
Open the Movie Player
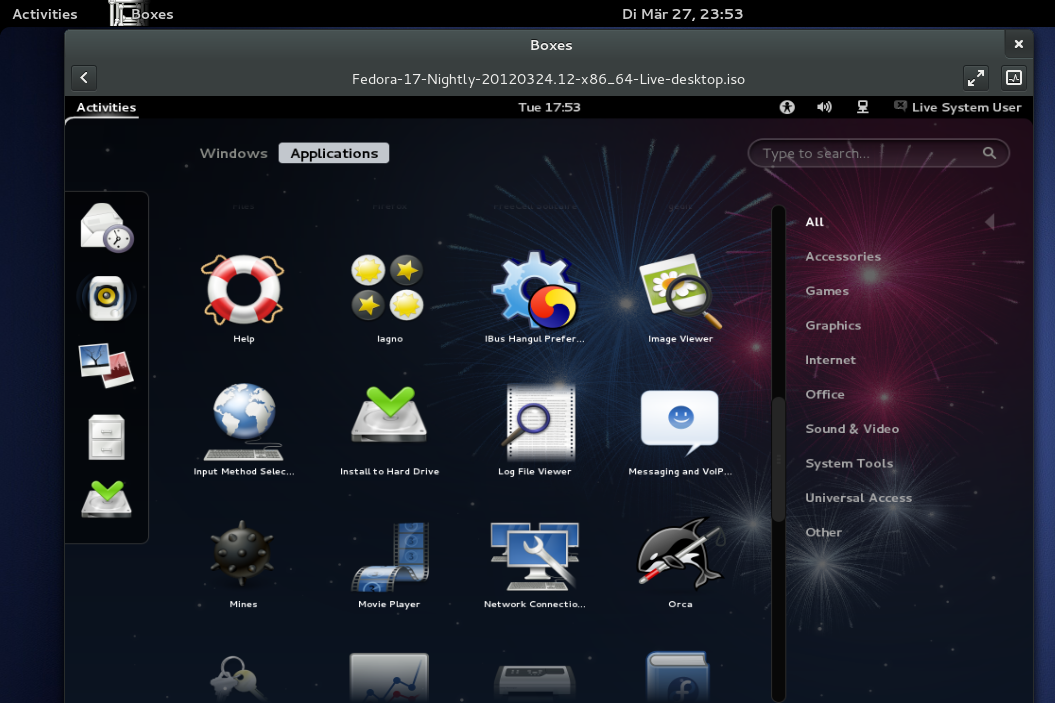pyautogui.click(x=389, y=564)
